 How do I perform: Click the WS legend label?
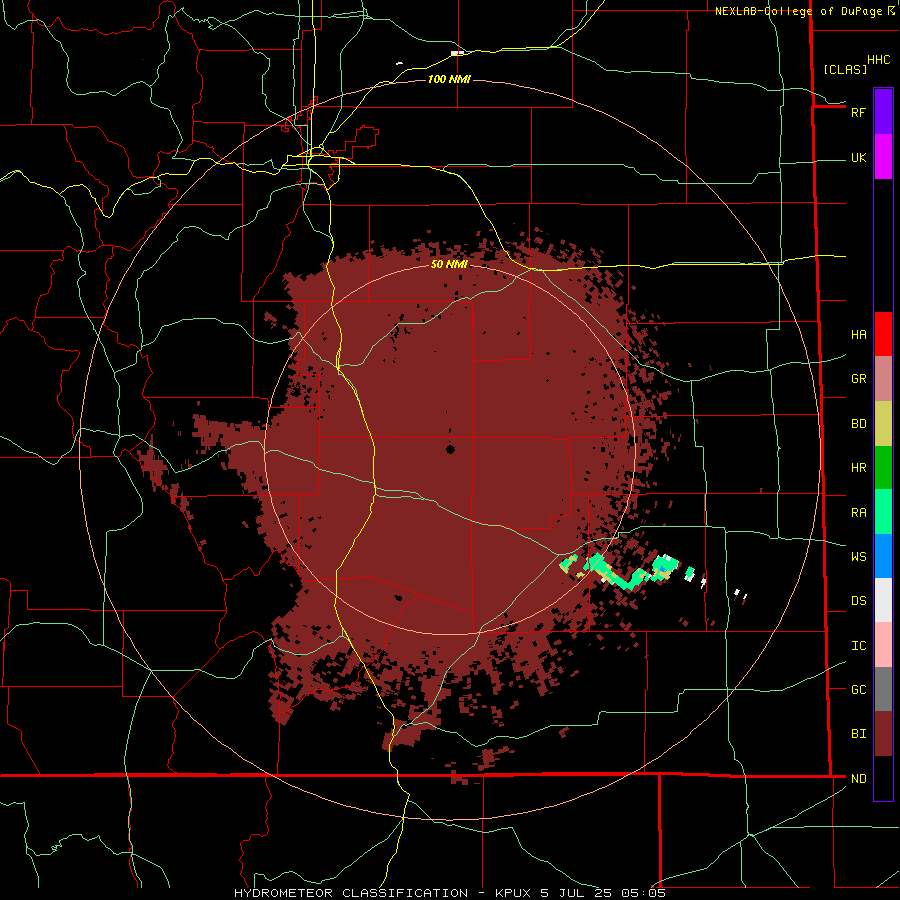pyautogui.click(x=858, y=556)
